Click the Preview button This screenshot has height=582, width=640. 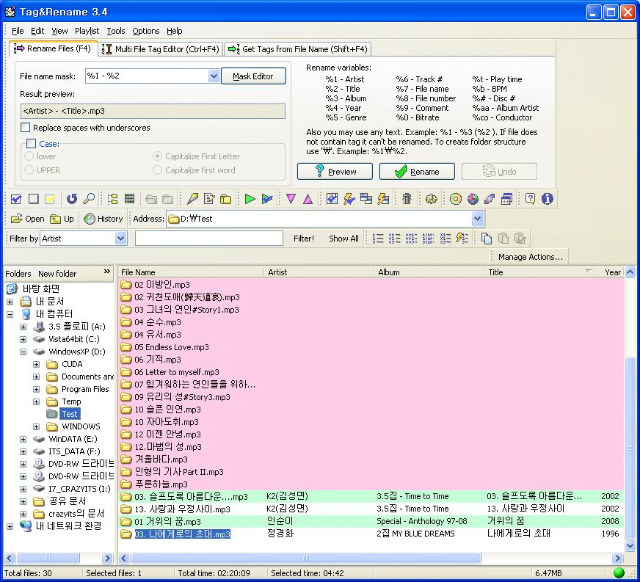[335, 171]
